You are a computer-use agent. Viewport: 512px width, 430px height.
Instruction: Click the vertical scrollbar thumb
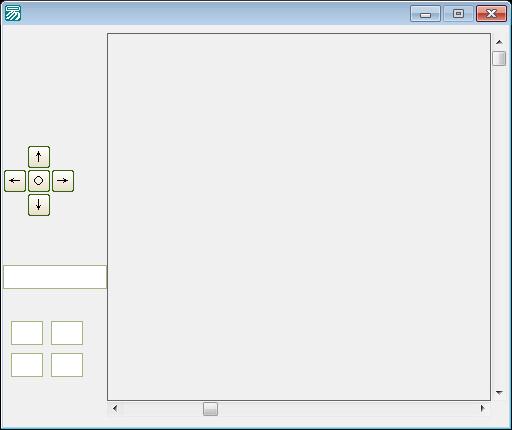click(x=499, y=59)
